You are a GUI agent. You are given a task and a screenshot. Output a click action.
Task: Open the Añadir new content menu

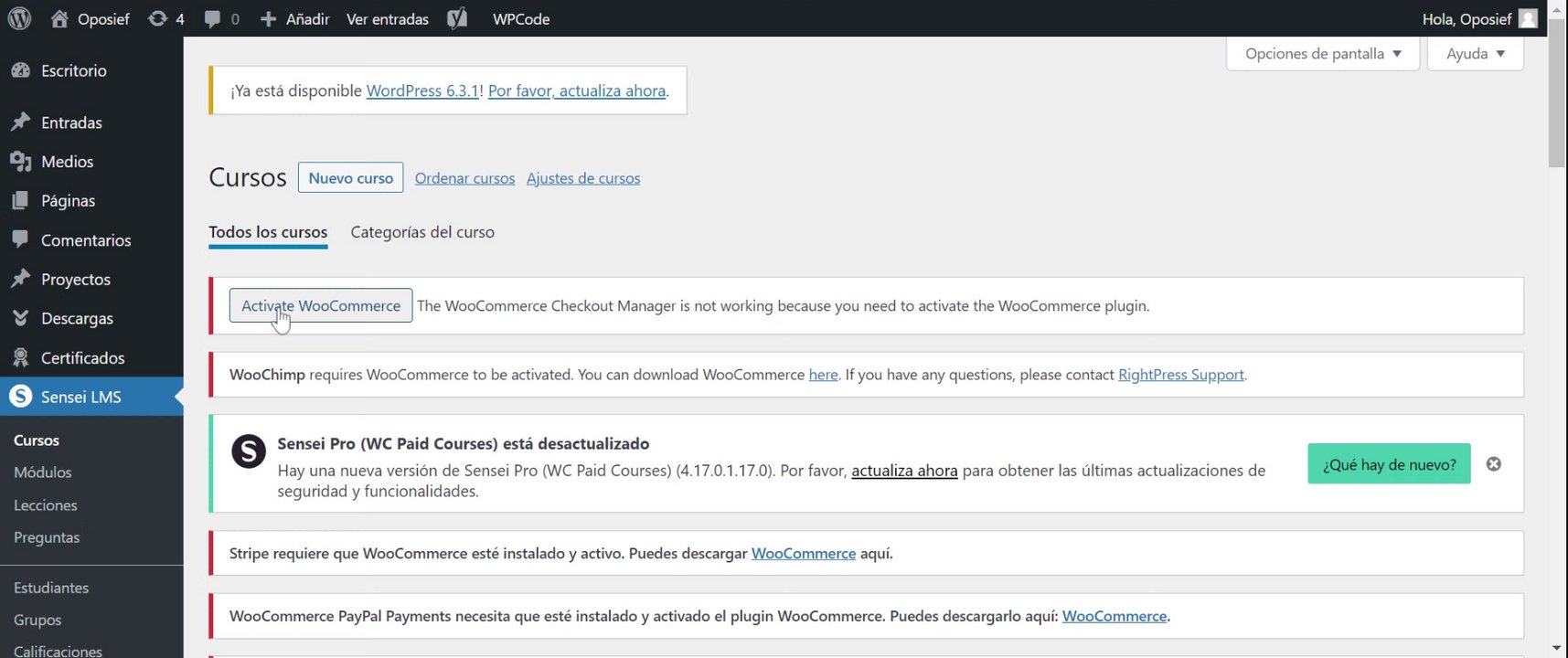tap(295, 18)
